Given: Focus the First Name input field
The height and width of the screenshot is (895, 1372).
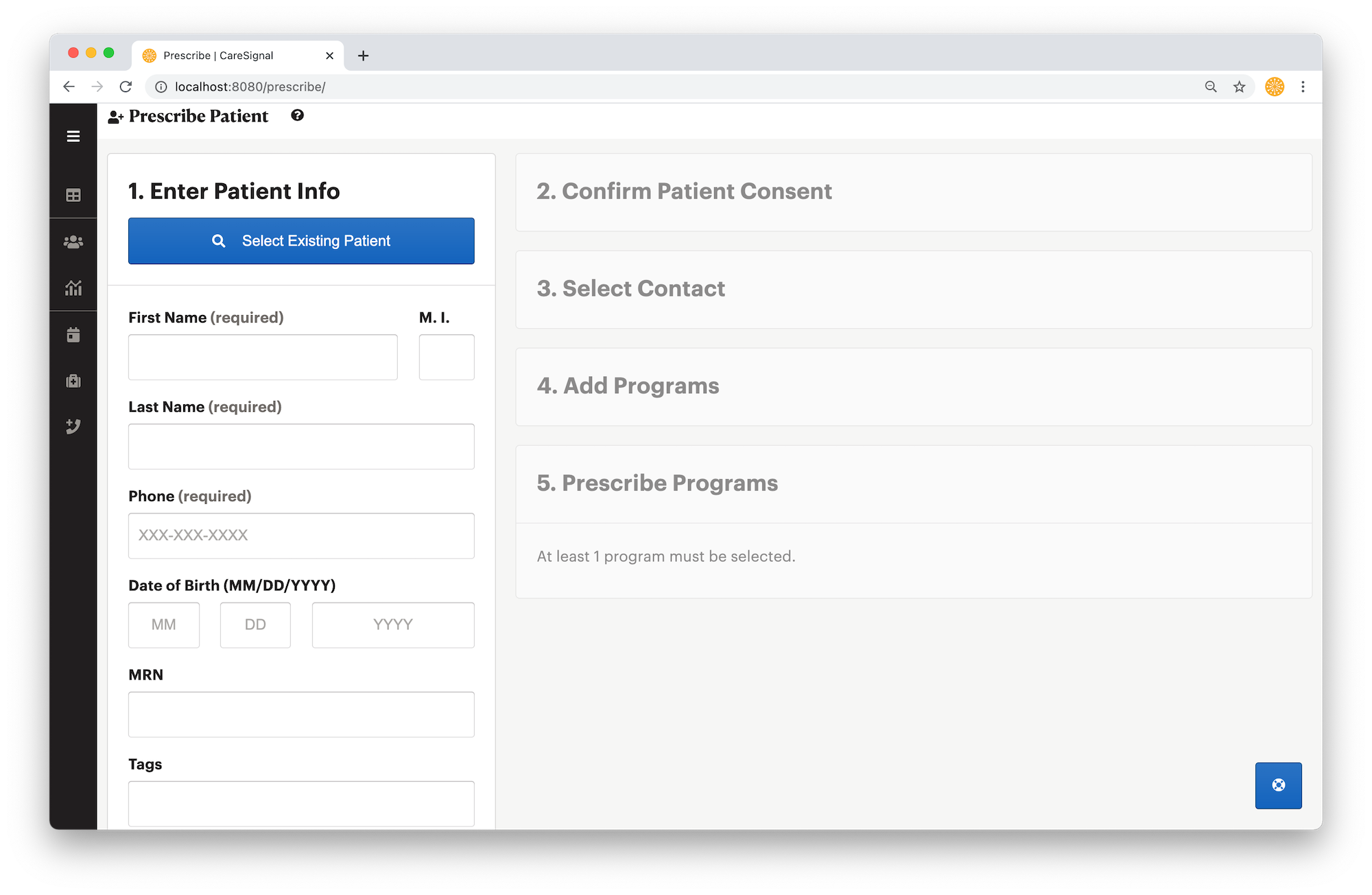Looking at the screenshot, I should tap(263, 357).
